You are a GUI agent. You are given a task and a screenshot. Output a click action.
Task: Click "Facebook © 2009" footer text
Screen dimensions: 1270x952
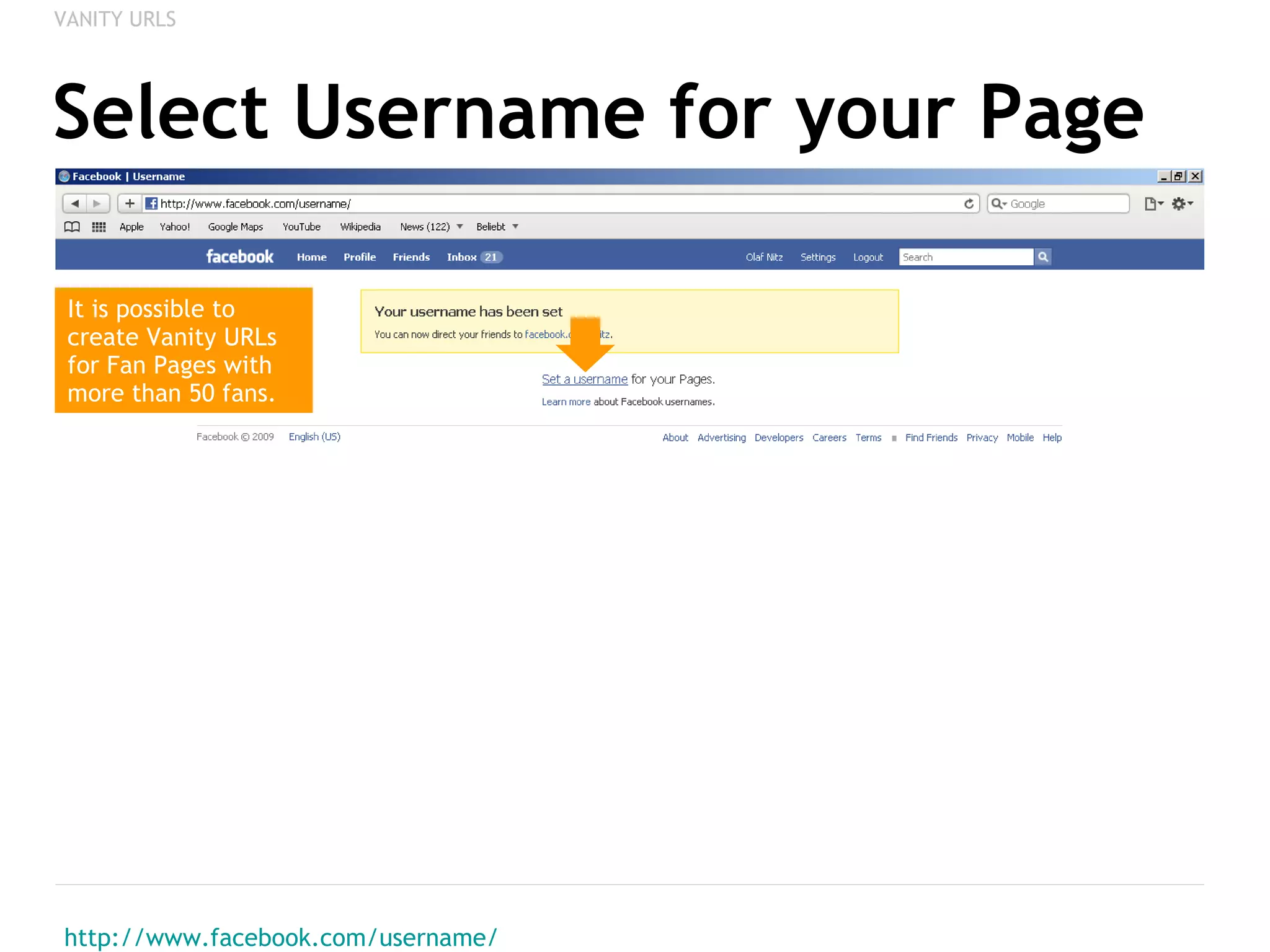point(235,437)
